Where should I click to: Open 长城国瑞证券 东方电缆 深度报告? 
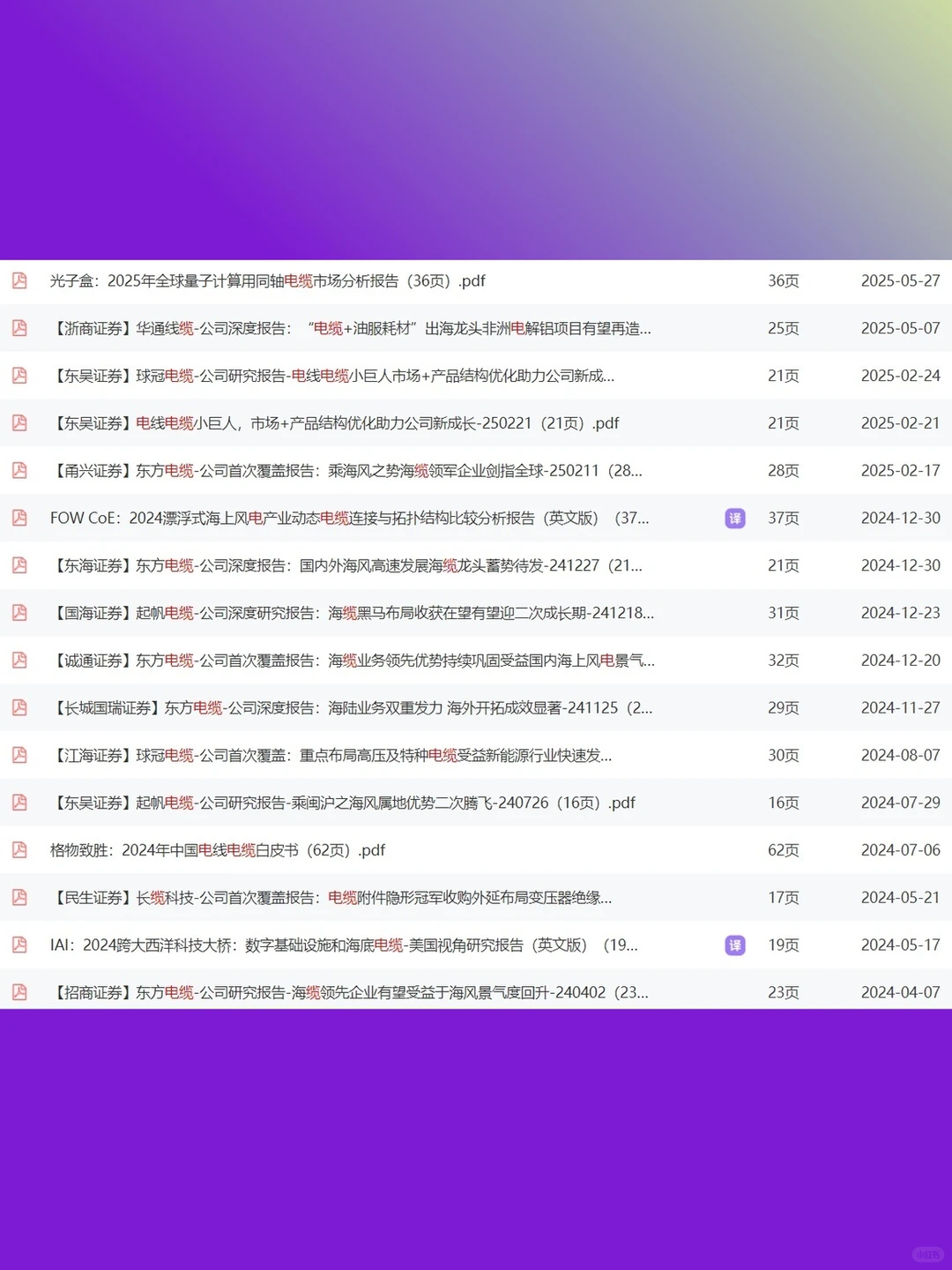coord(352,708)
